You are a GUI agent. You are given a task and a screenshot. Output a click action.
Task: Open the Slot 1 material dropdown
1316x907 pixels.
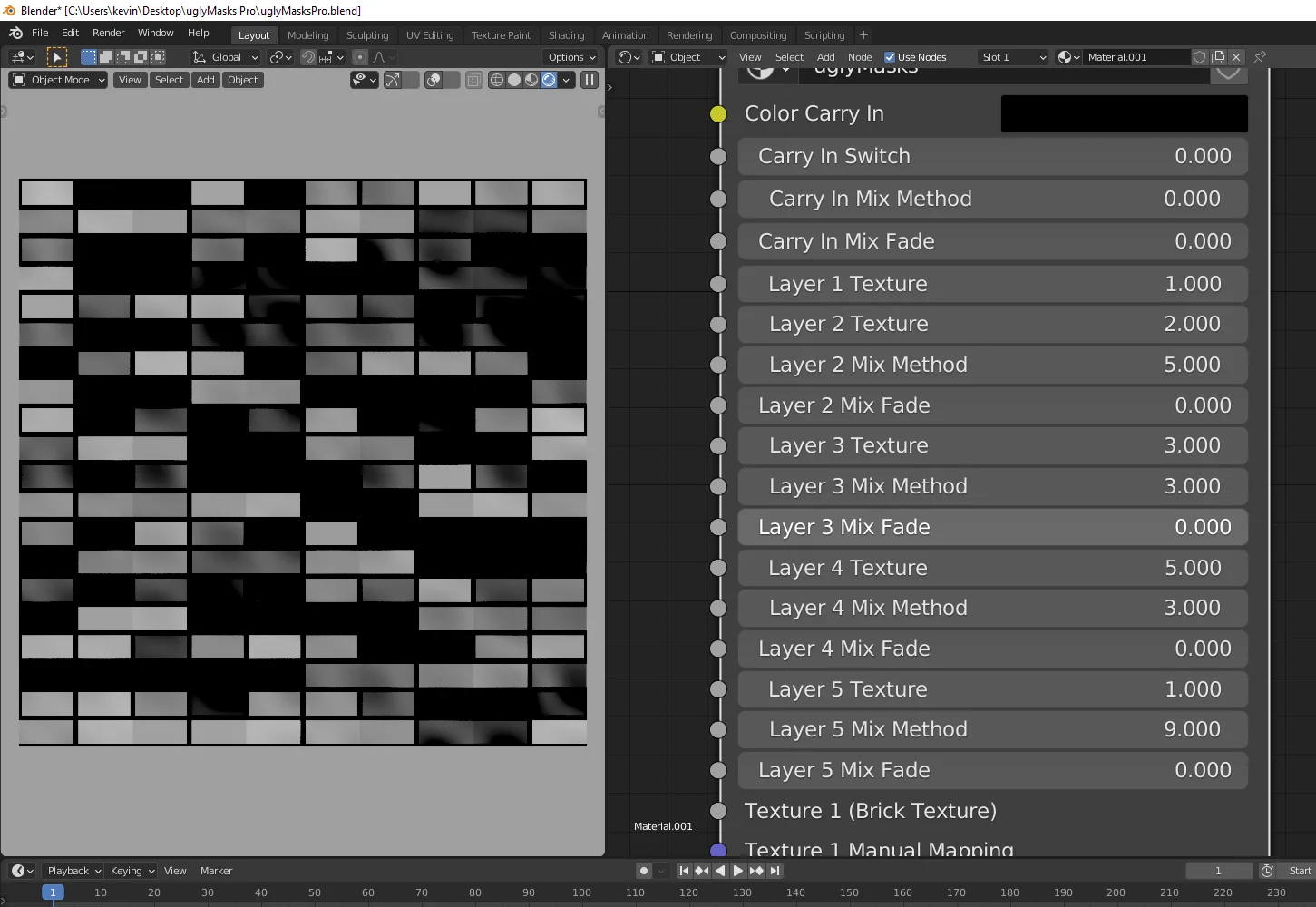[x=1013, y=57]
